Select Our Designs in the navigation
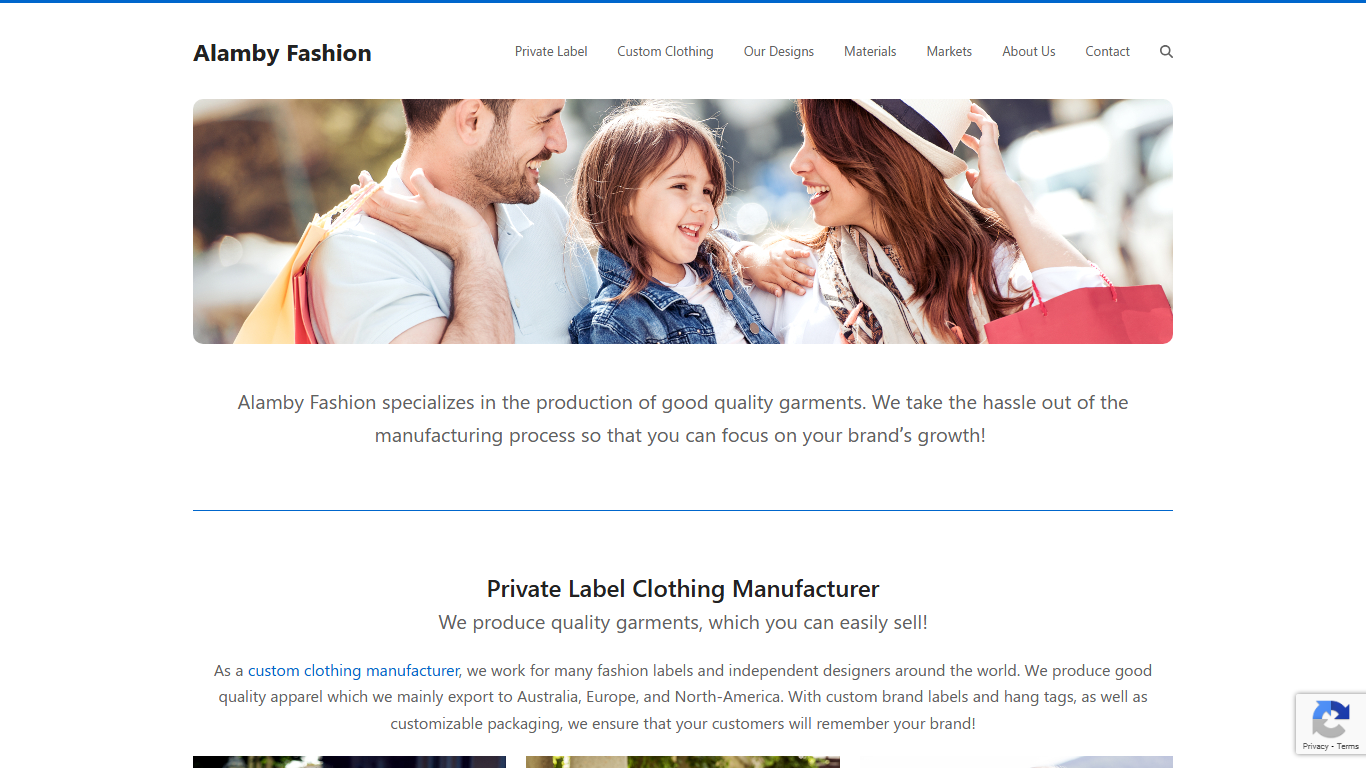Image resolution: width=1366 pixels, height=768 pixels. click(779, 52)
